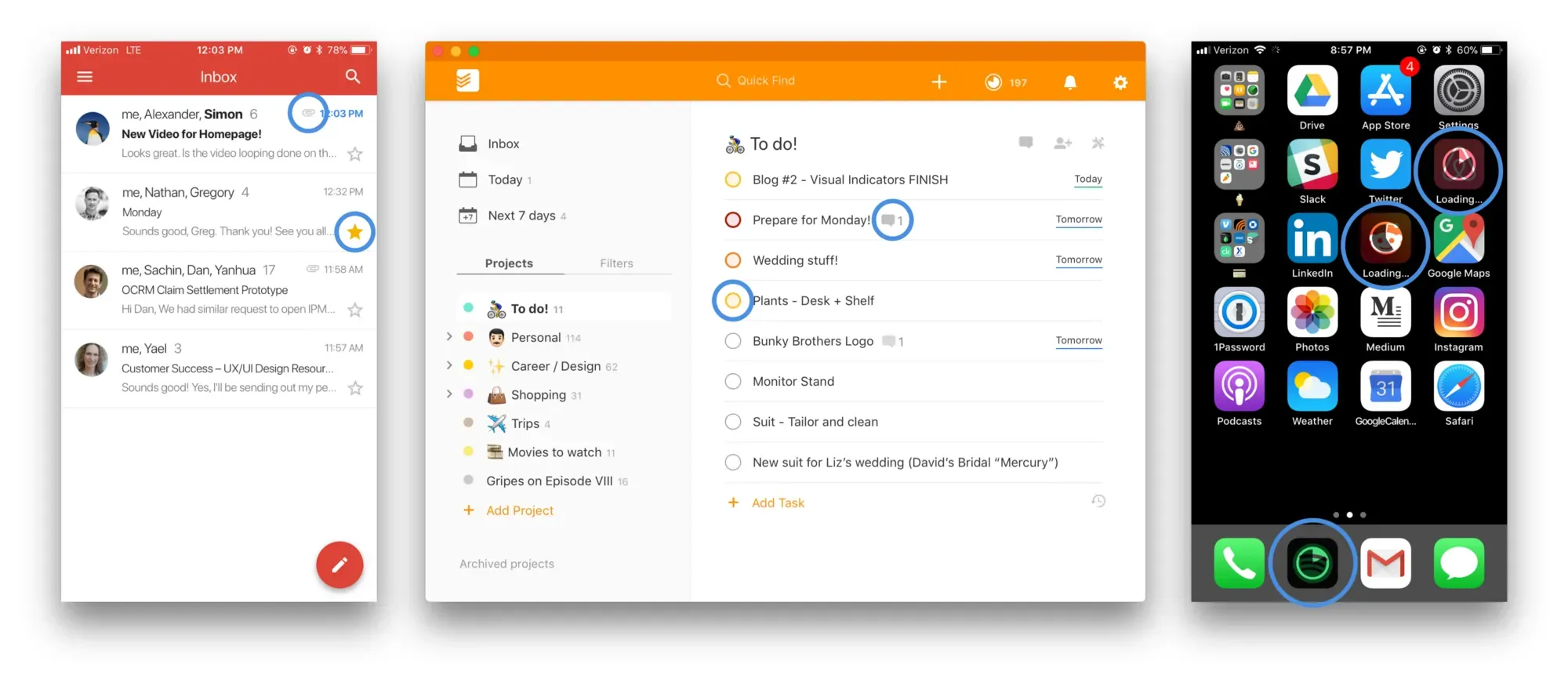Focus the Quick Find search field
The width and height of the screenshot is (1568, 686).
click(756, 80)
